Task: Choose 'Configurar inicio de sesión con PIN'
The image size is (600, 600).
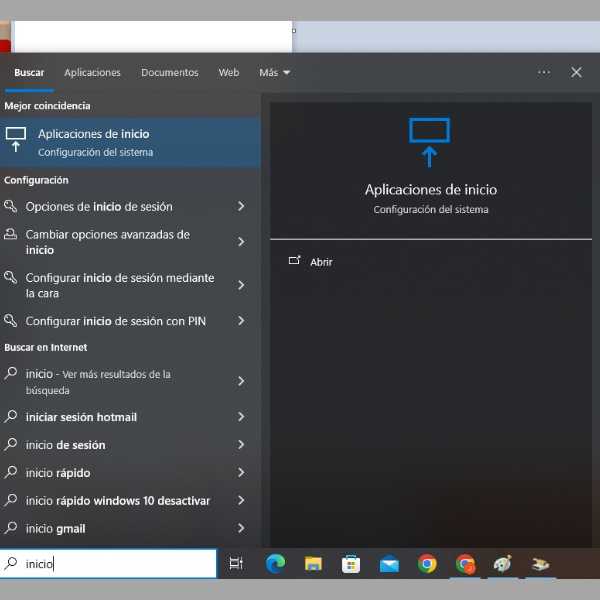Action: point(115,321)
